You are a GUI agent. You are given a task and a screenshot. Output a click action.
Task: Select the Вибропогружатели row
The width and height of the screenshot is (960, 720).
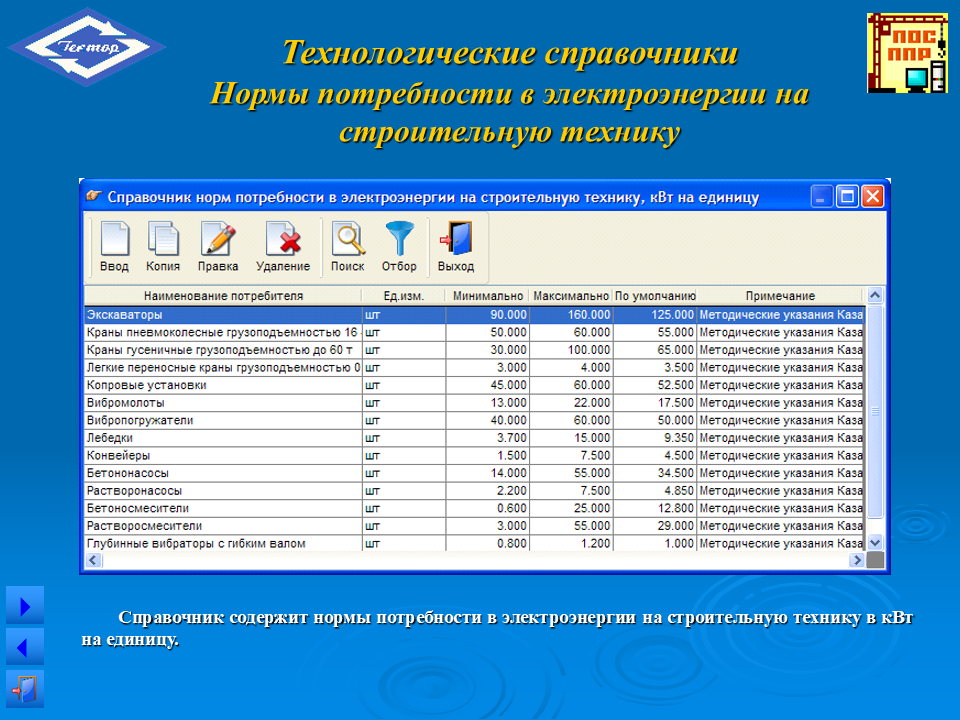click(x=474, y=421)
